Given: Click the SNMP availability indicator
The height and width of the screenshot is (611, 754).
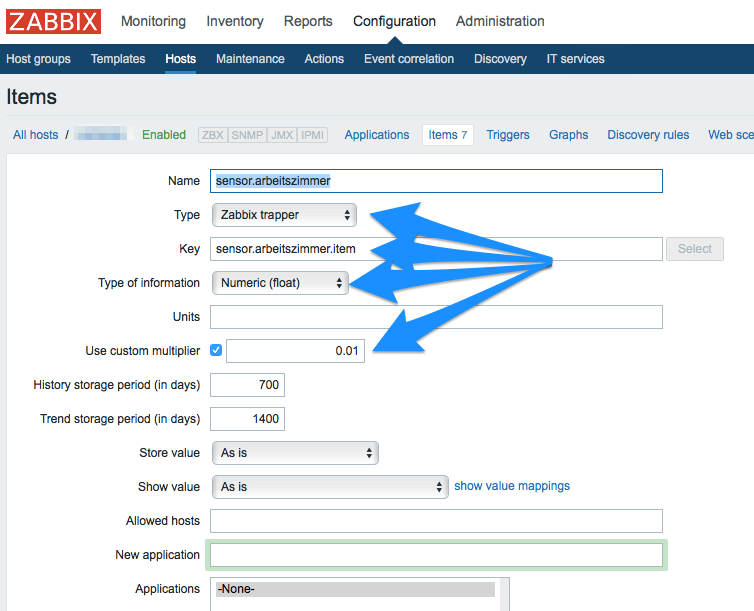Looking at the screenshot, I should coord(247,135).
